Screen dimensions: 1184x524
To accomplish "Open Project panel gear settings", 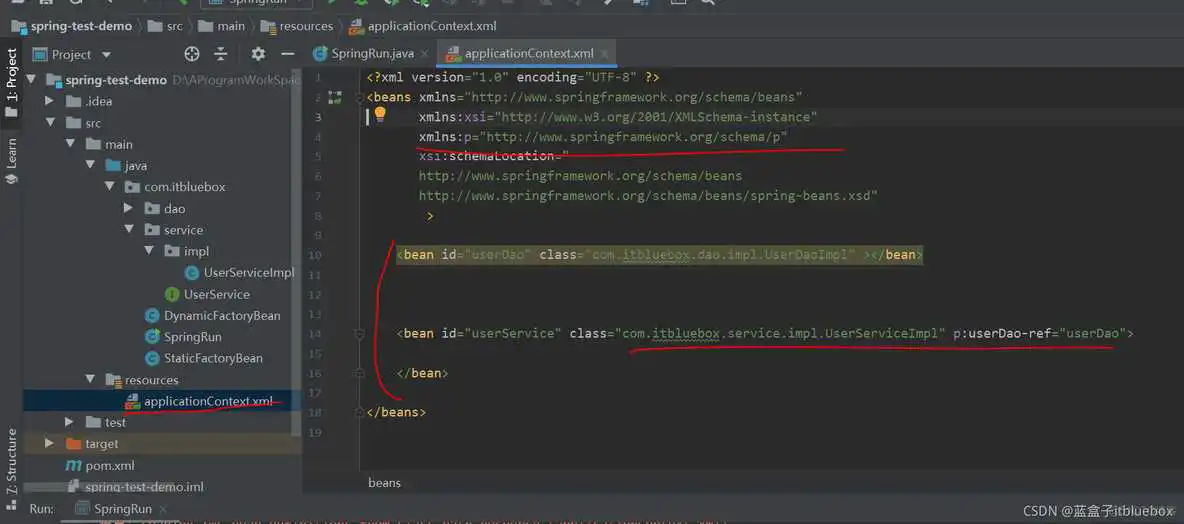I will point(258,54).
